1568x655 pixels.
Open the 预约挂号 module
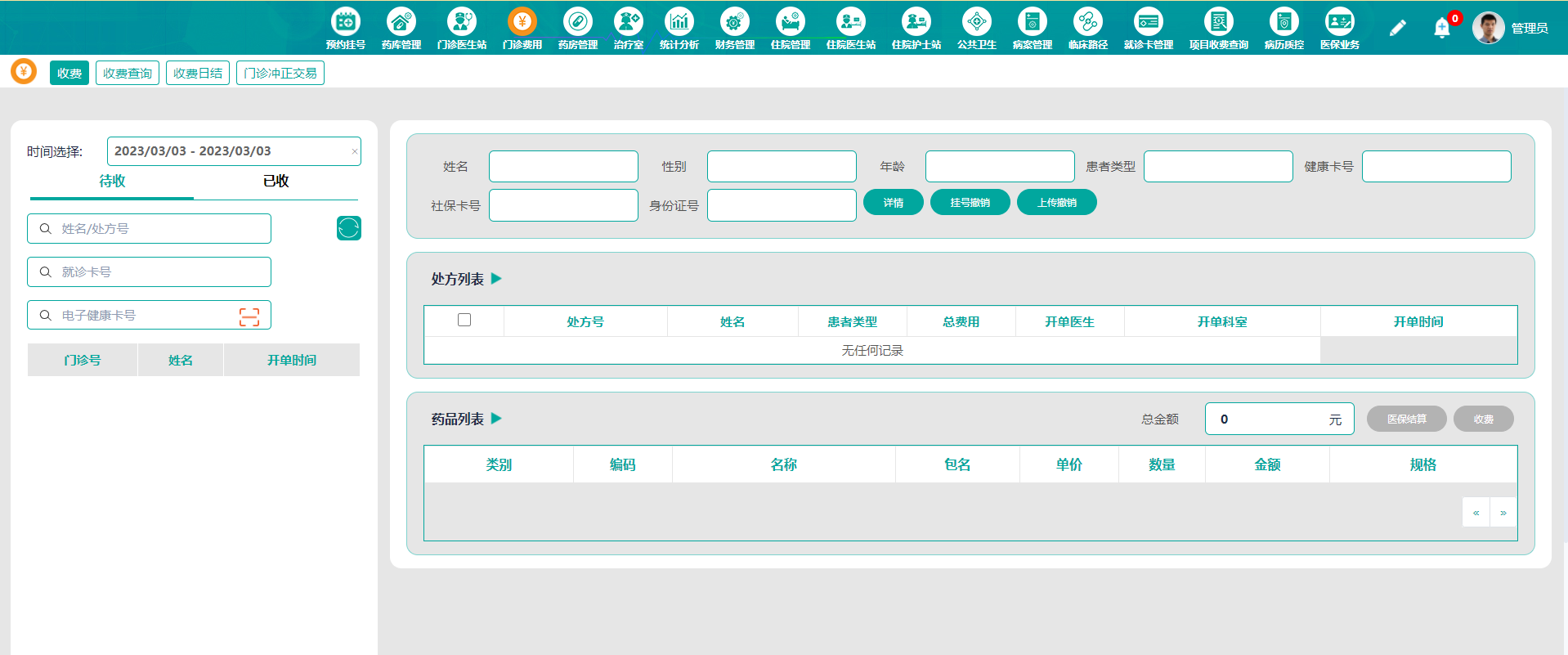click(x=345, y=29)
